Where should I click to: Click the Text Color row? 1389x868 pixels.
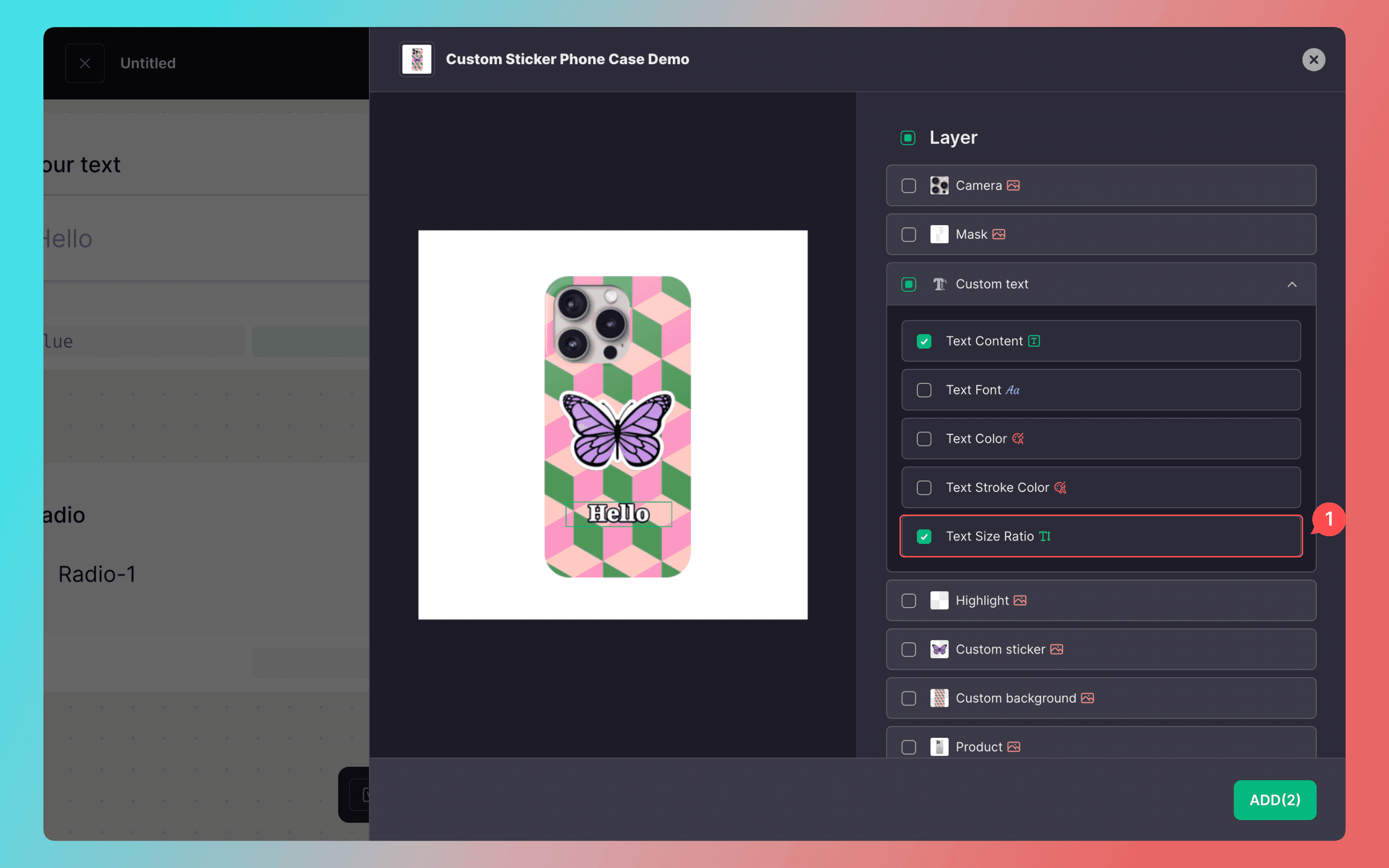(1101, 439)
